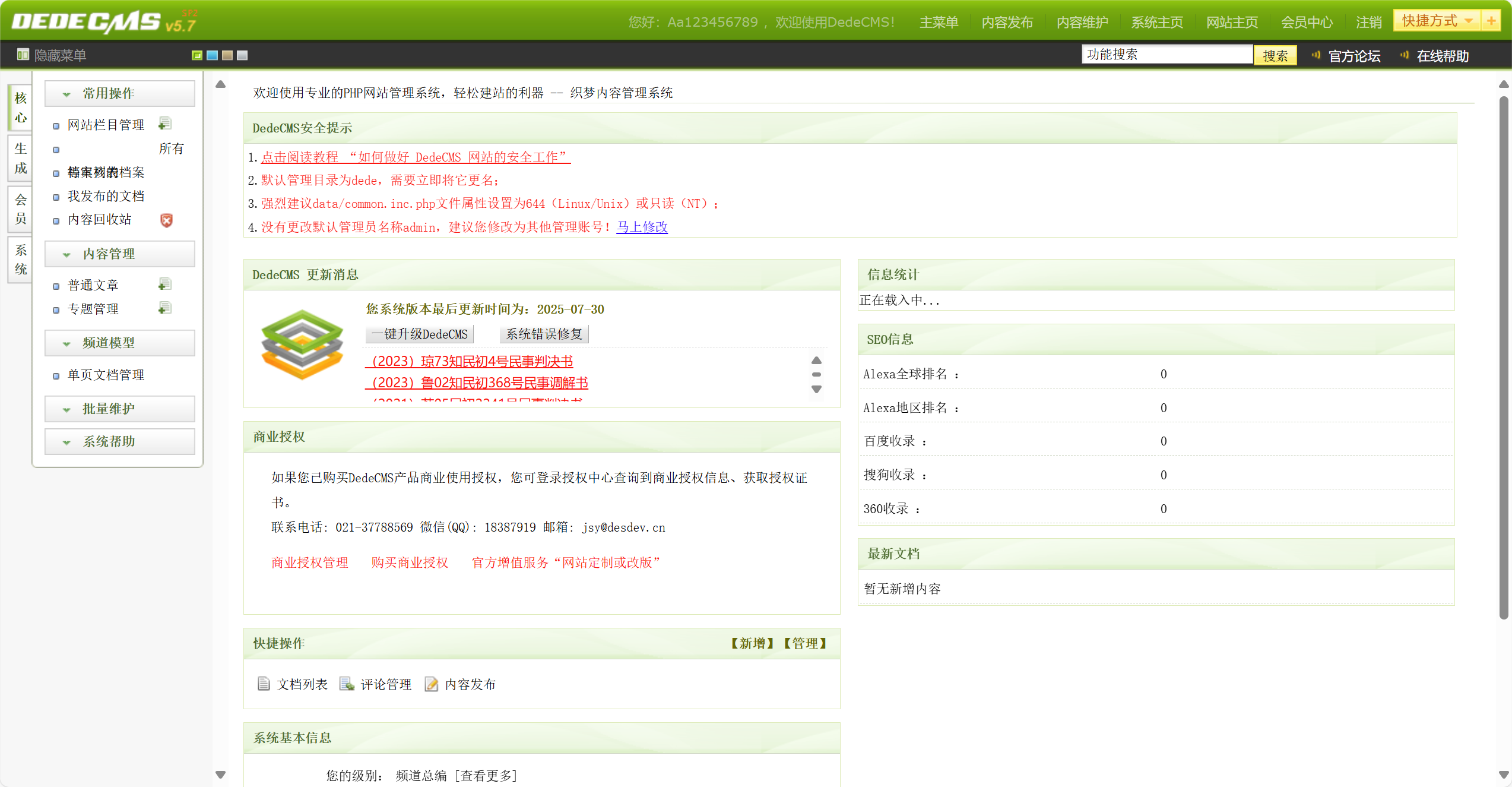Click red shield icon beside 内容回收站
Image resolution: width=1512 pixels, height=787 pixels.
[x=167, y=220]
